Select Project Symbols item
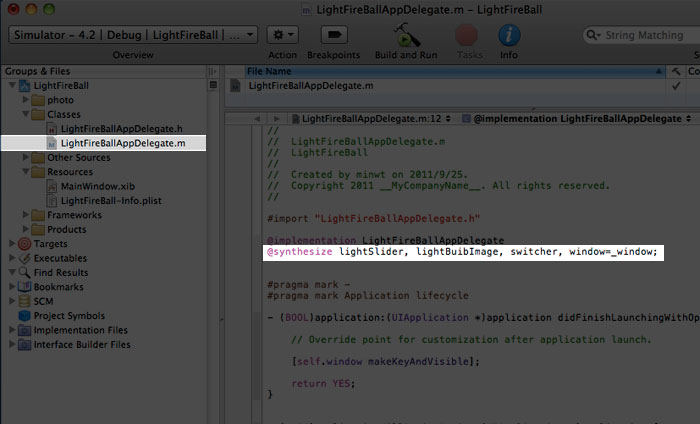The image size is (700, 424). coord(69,316)
